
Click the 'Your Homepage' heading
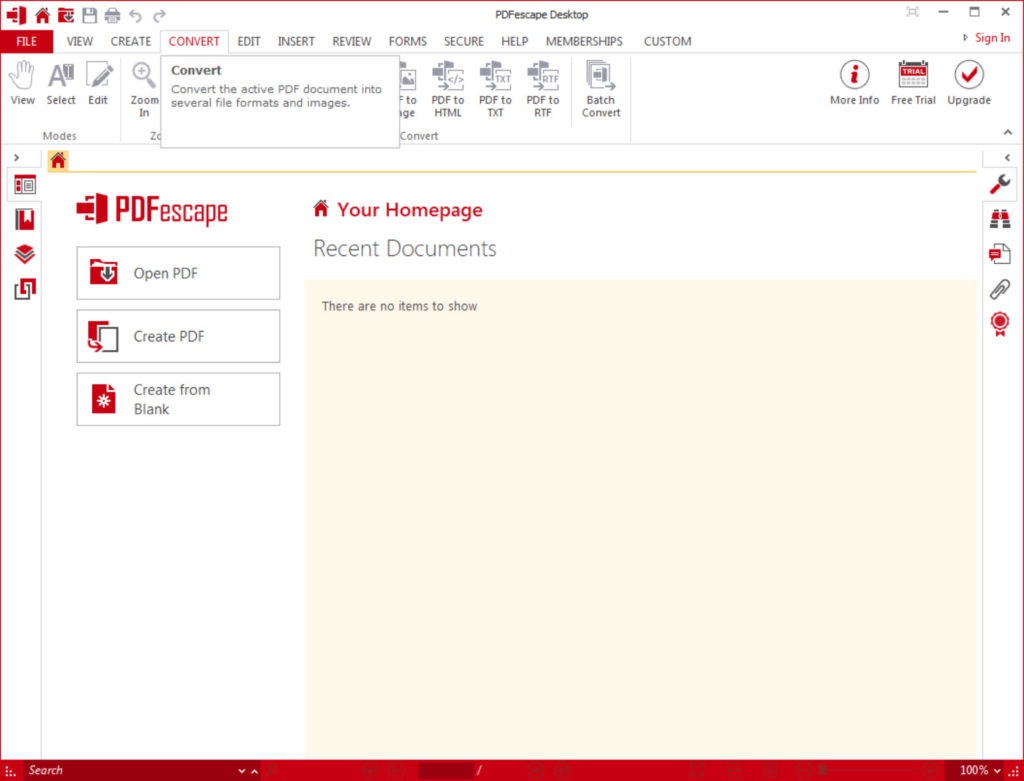coord(409,210)
